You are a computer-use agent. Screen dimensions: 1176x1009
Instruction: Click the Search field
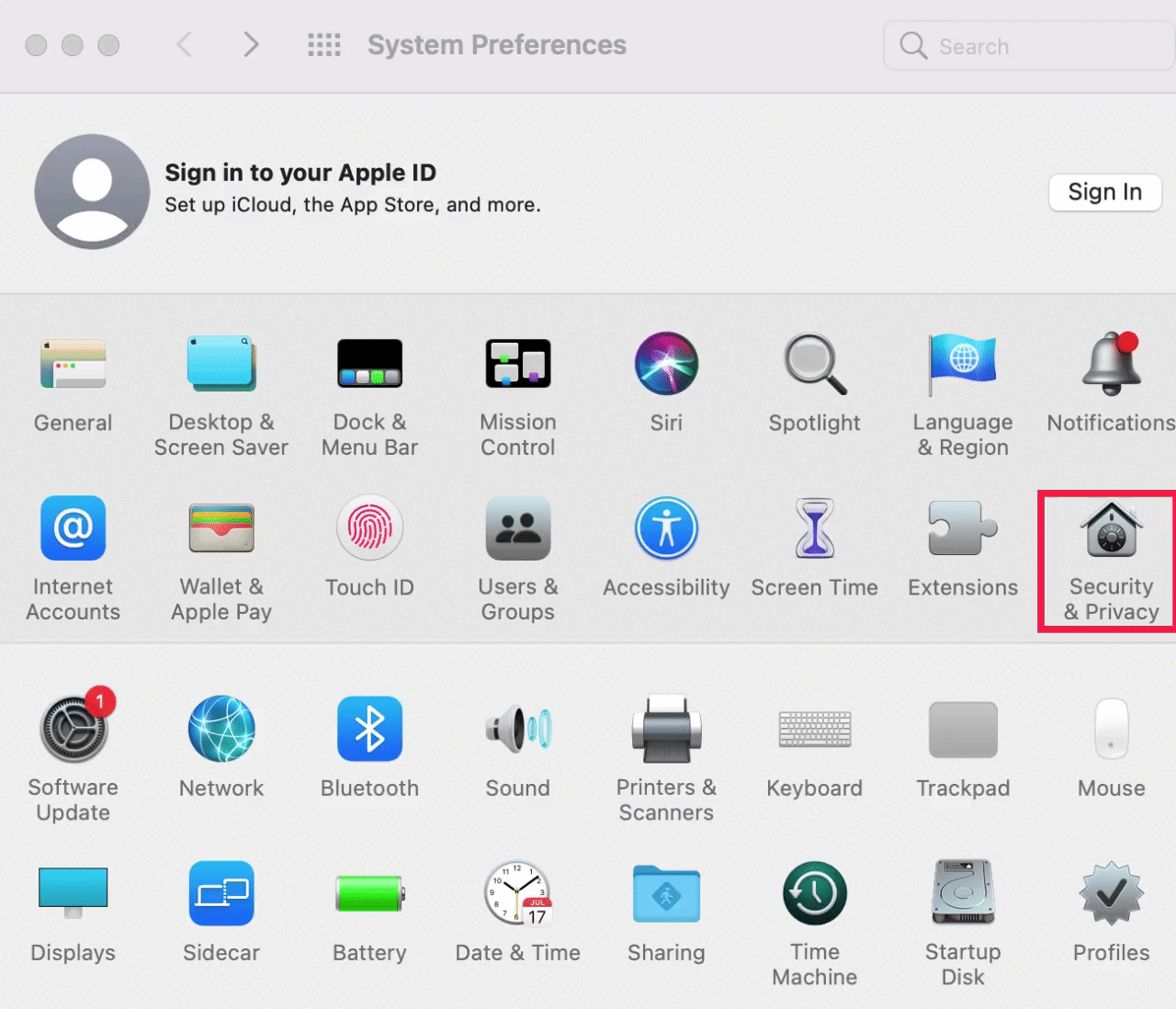click(1029, 46)
